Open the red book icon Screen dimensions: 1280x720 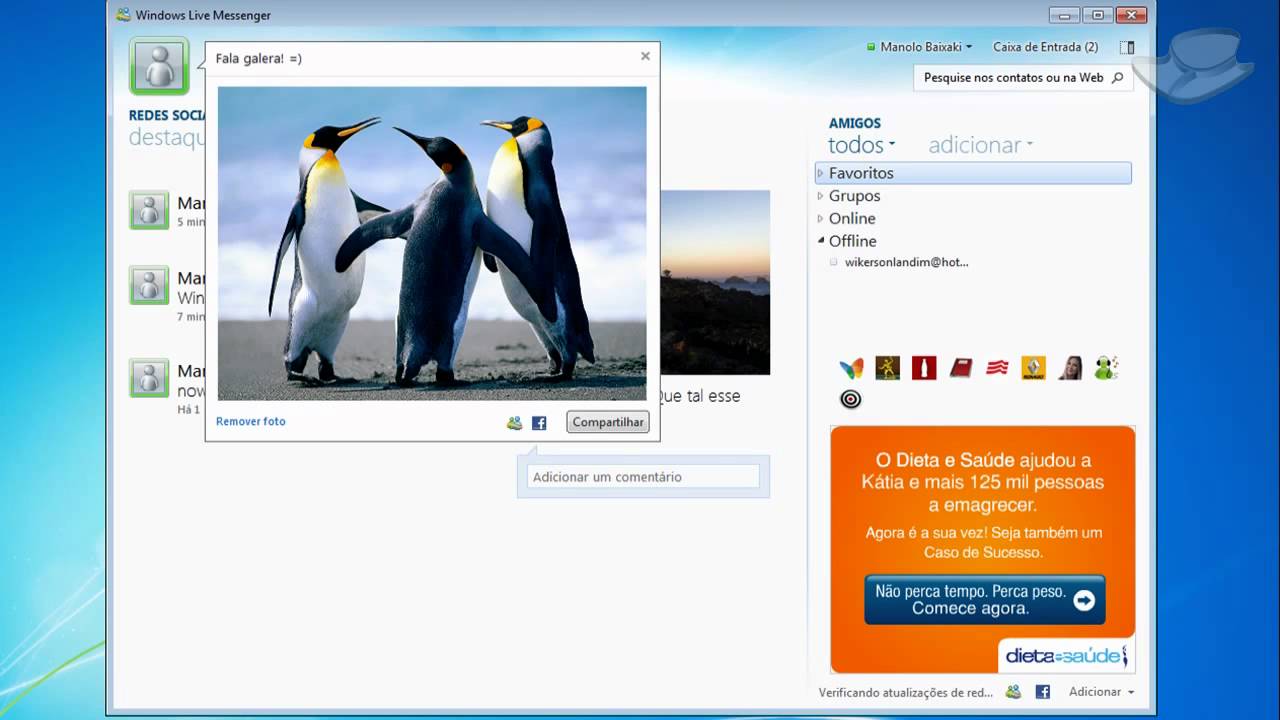(x=960, y=368)
